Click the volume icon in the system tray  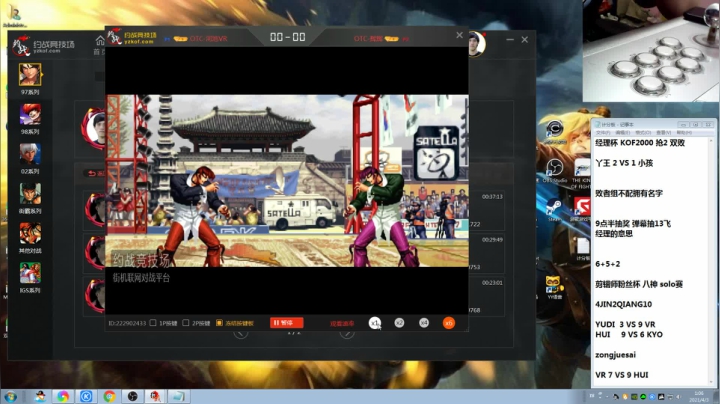pos(678,396)
